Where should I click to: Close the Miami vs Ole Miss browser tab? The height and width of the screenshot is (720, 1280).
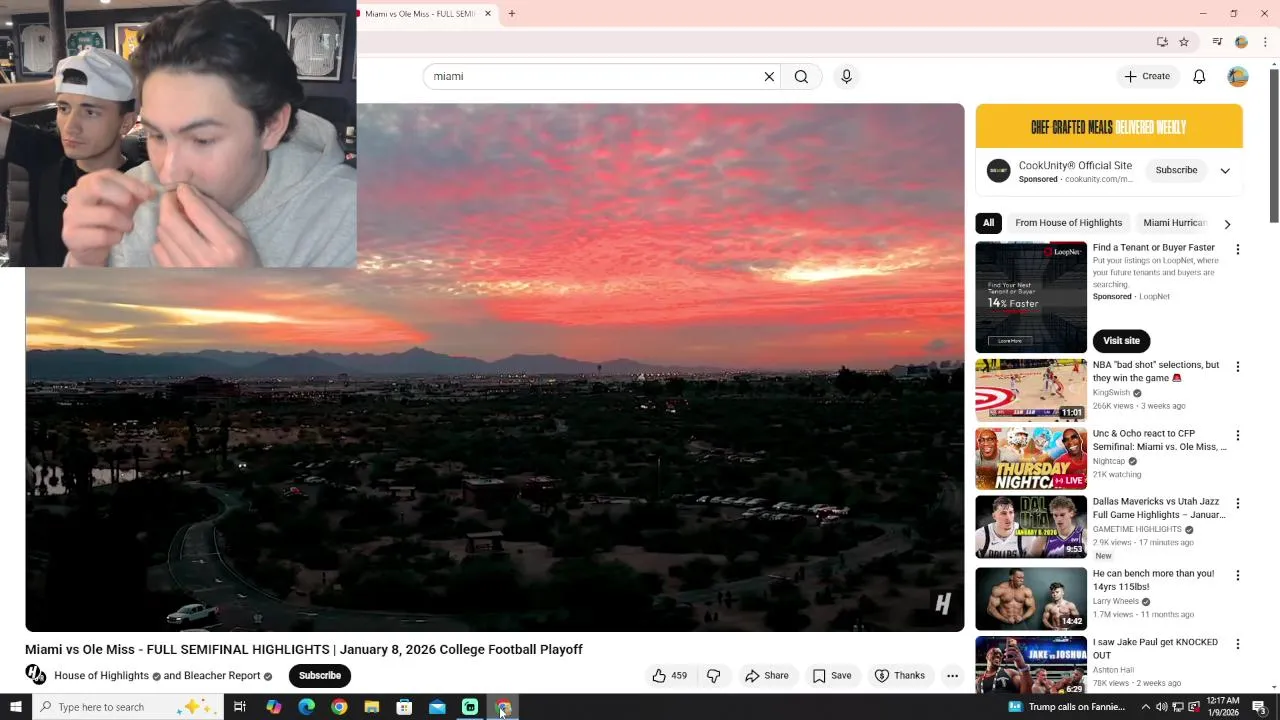tap(488, 14)
